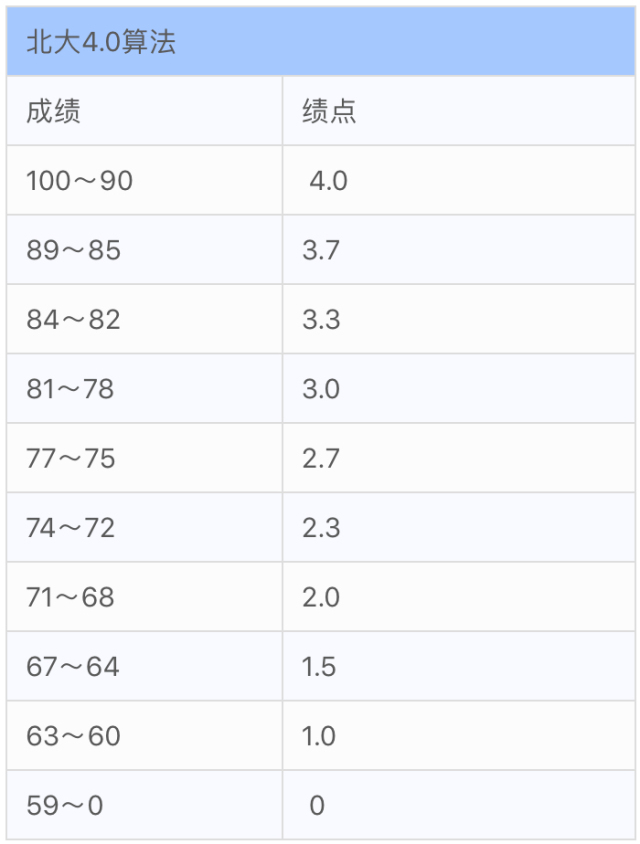The image size is (640, 844).
Task: Select the 81～78 score range cell
Action: (x=144, y=389)
